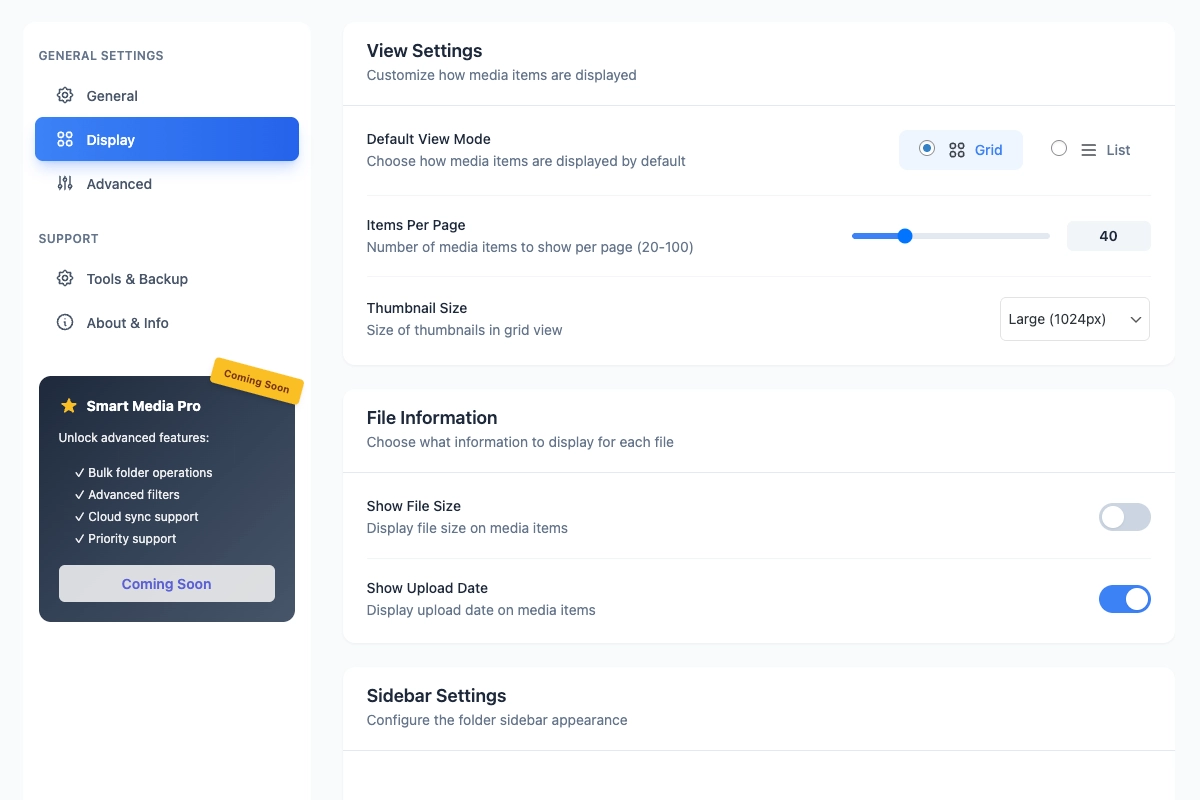Select the List view radio button
The height and width of the screenshot is (800, 1200).
click(1058, 147)
